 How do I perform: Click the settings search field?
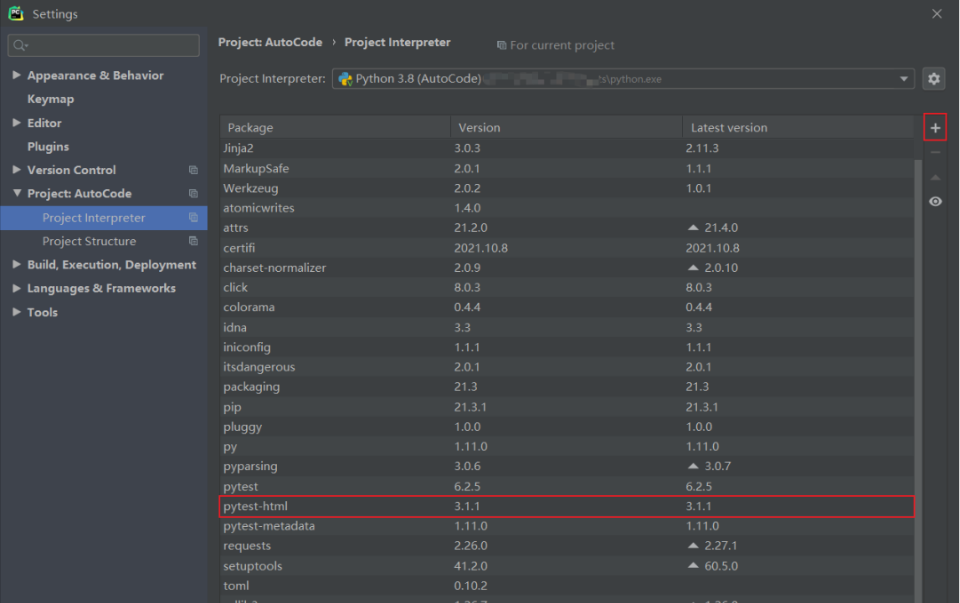103,45
